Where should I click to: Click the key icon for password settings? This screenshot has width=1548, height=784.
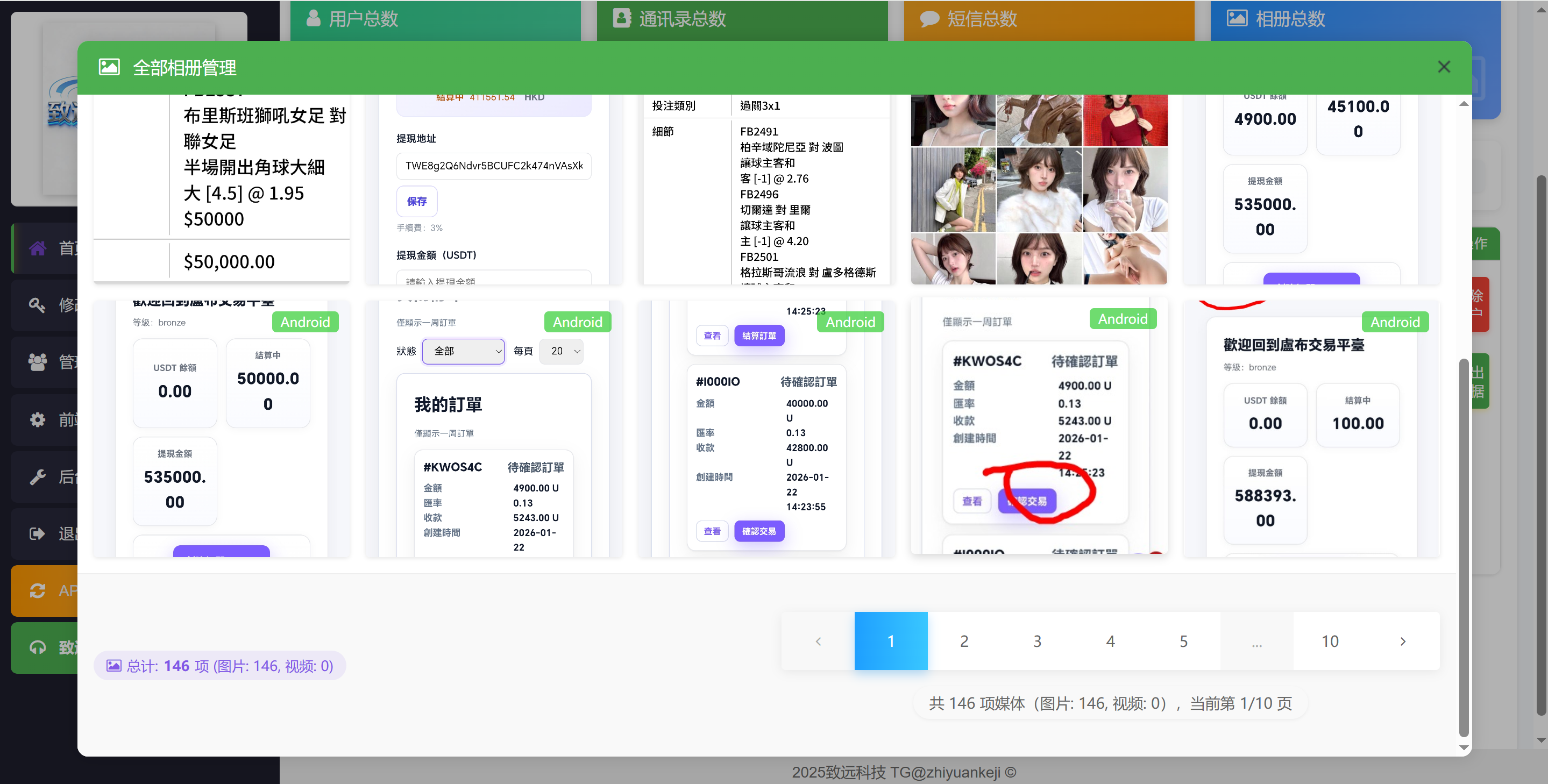click(37, 305)
